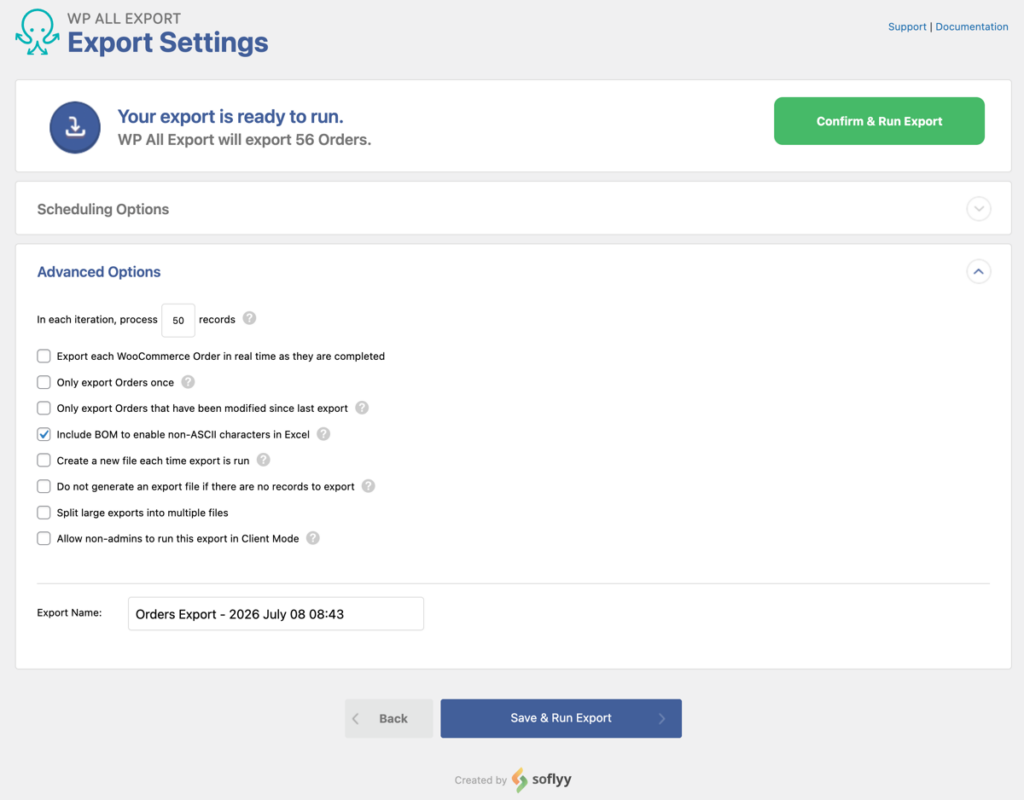This screenshot has height=800, width=1024.
Task: Open the Documentation link
Action: pyautogui.click(x=972, y=27)
